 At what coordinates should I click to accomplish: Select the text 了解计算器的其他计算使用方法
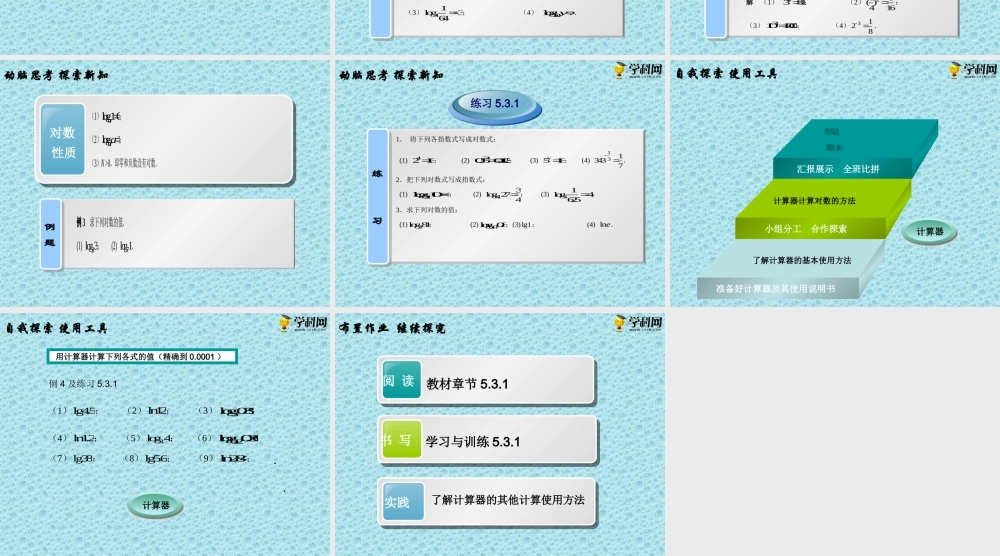pos(508,500)
